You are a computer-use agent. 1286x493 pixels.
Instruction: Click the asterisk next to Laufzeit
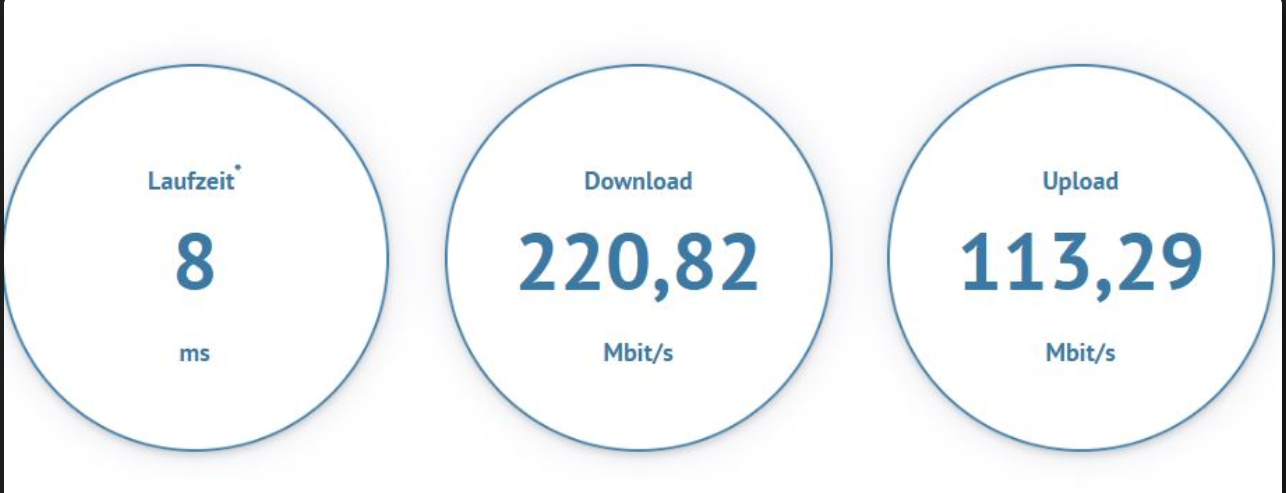pos(238,168)
